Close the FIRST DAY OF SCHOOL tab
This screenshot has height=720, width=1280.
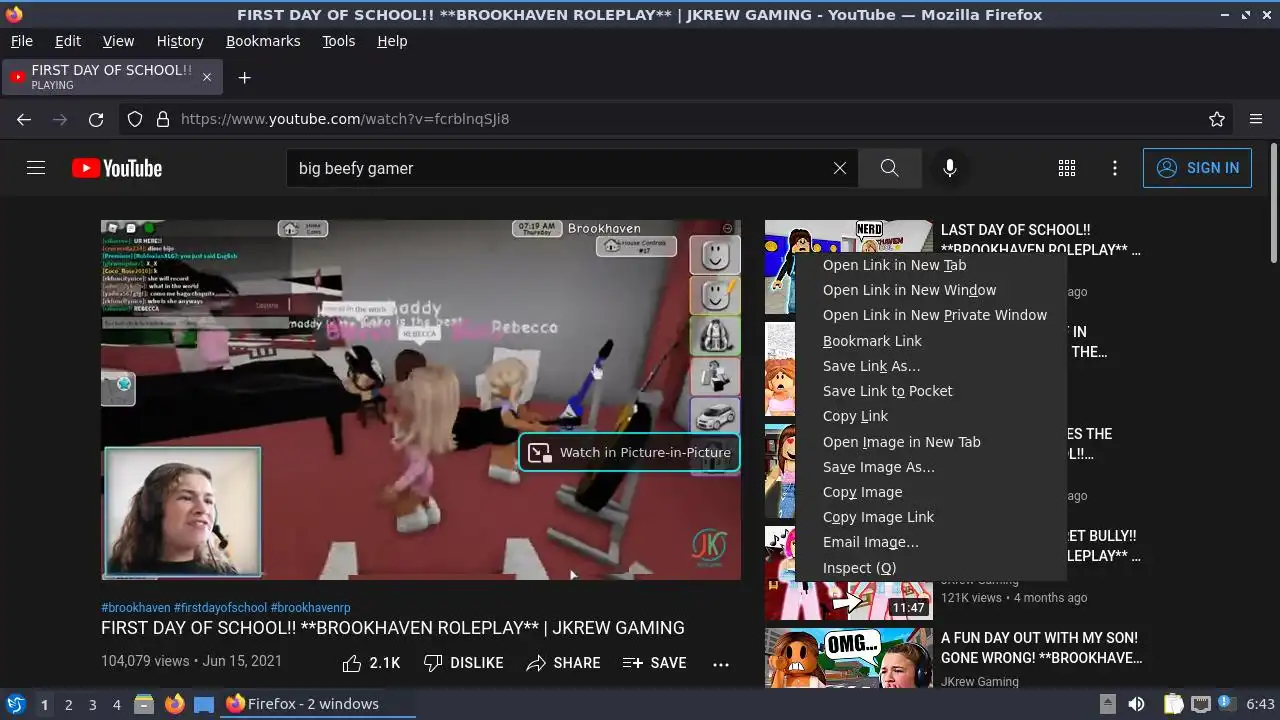(207, 77)
